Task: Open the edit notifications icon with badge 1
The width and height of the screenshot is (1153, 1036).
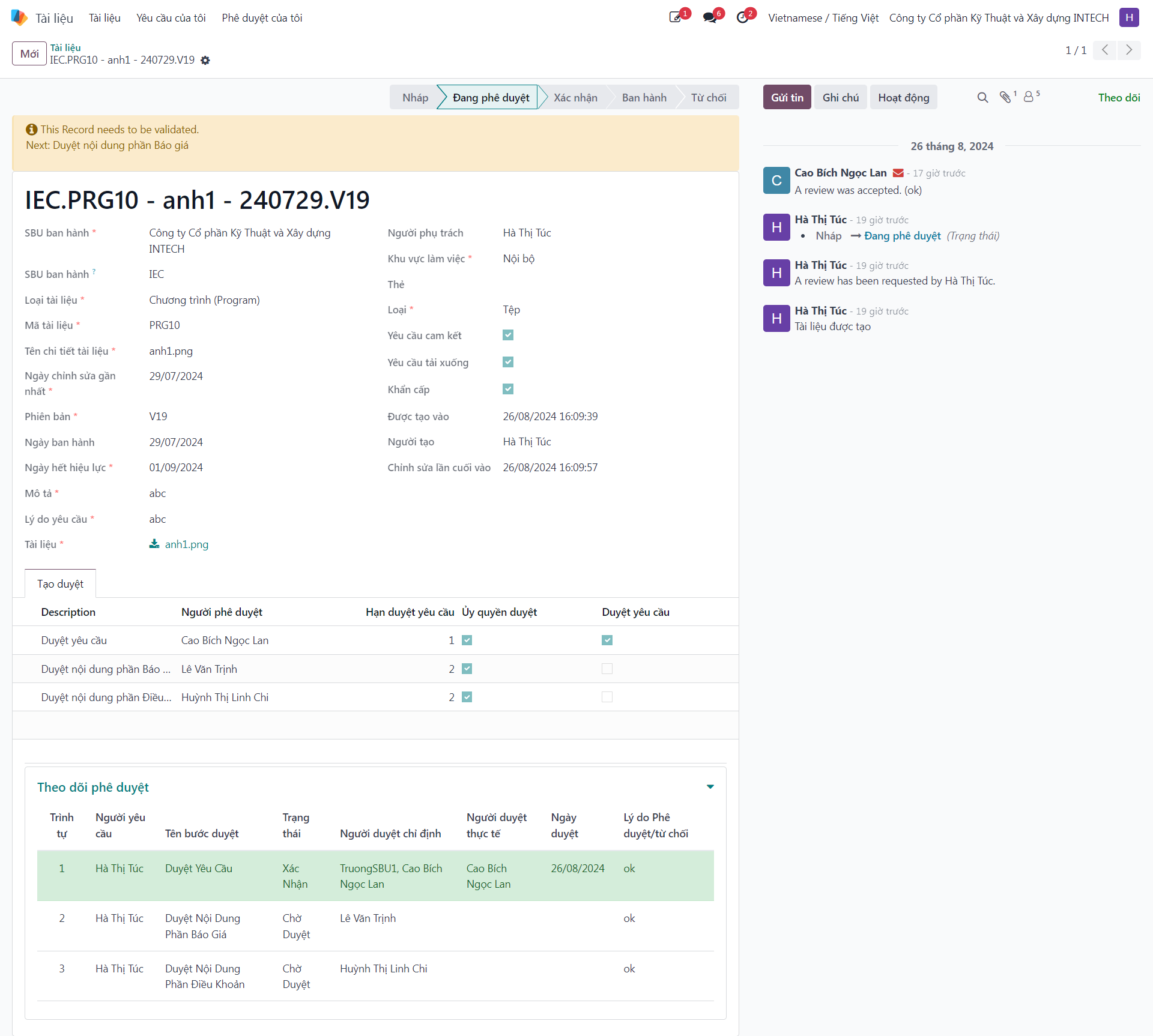Action: (x=676, y=17)
